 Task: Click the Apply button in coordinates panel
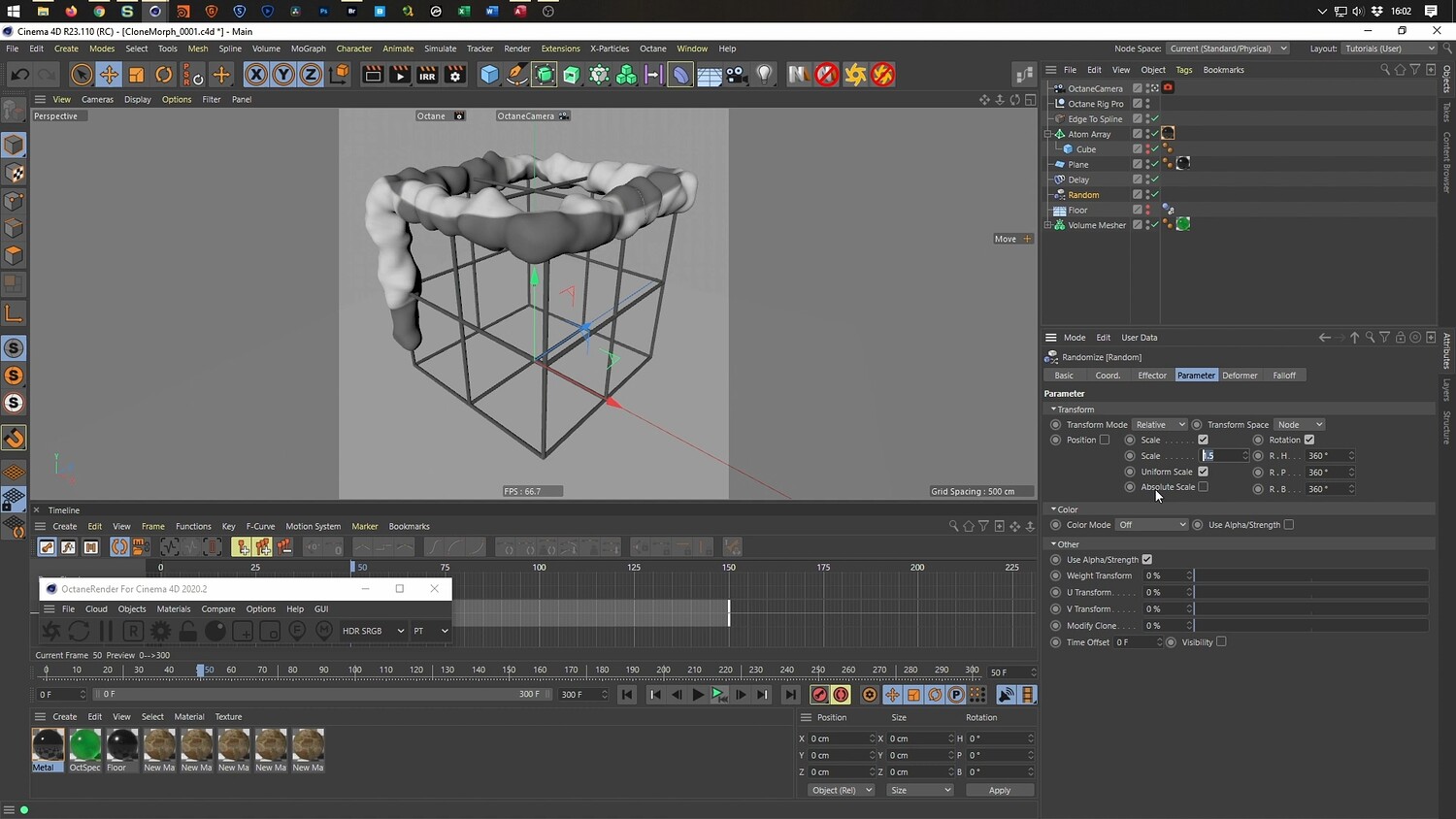coord(999,790)
